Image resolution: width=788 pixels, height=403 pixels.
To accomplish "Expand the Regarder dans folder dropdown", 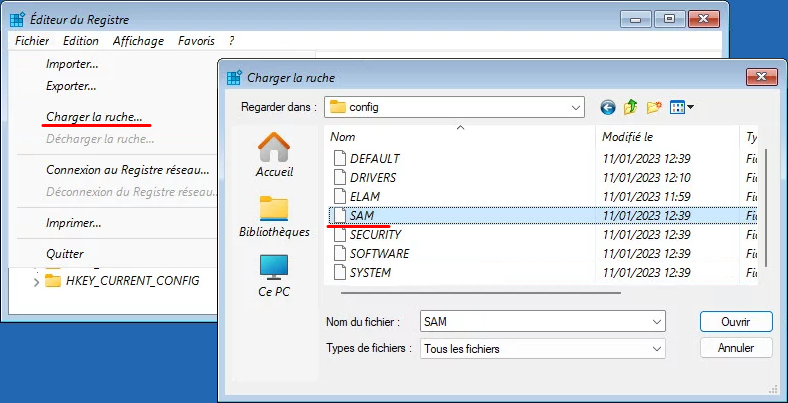I will point(575,107).
